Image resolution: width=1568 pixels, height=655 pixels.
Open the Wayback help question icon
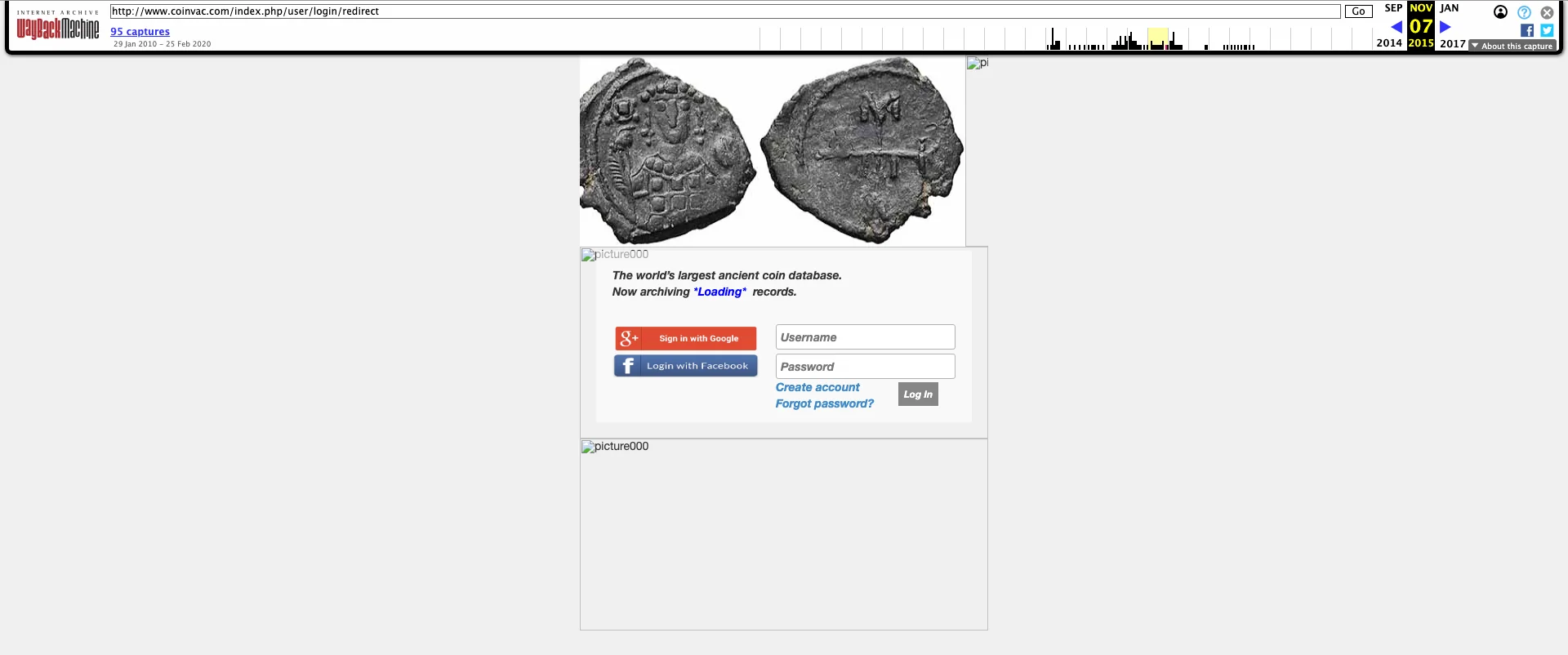coord(1524,12)
